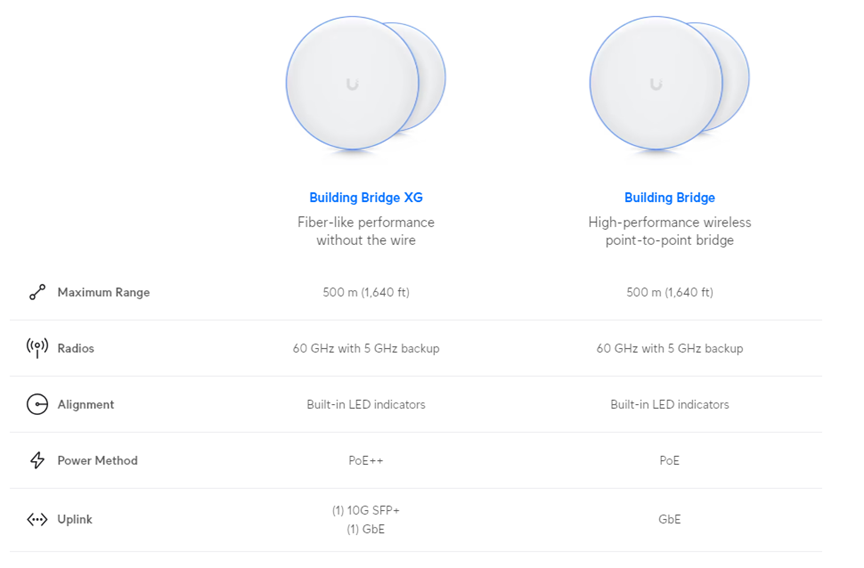
Task: Click the Power Method row label
Action: click(98, 461)
